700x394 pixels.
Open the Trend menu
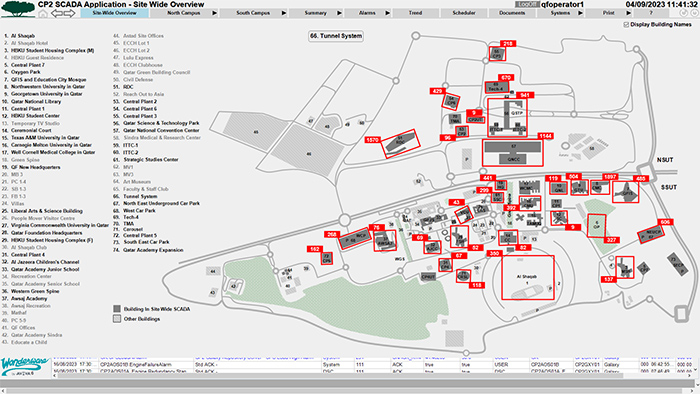[x=415, y=13]
